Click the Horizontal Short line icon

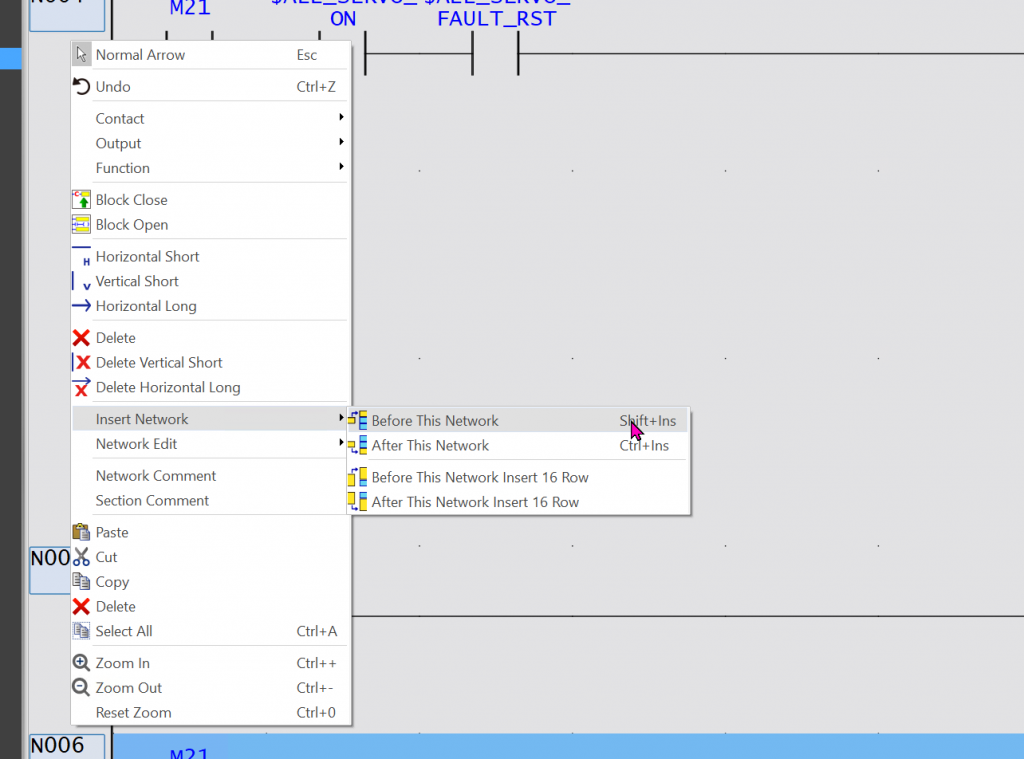click(x=81, y=256)
